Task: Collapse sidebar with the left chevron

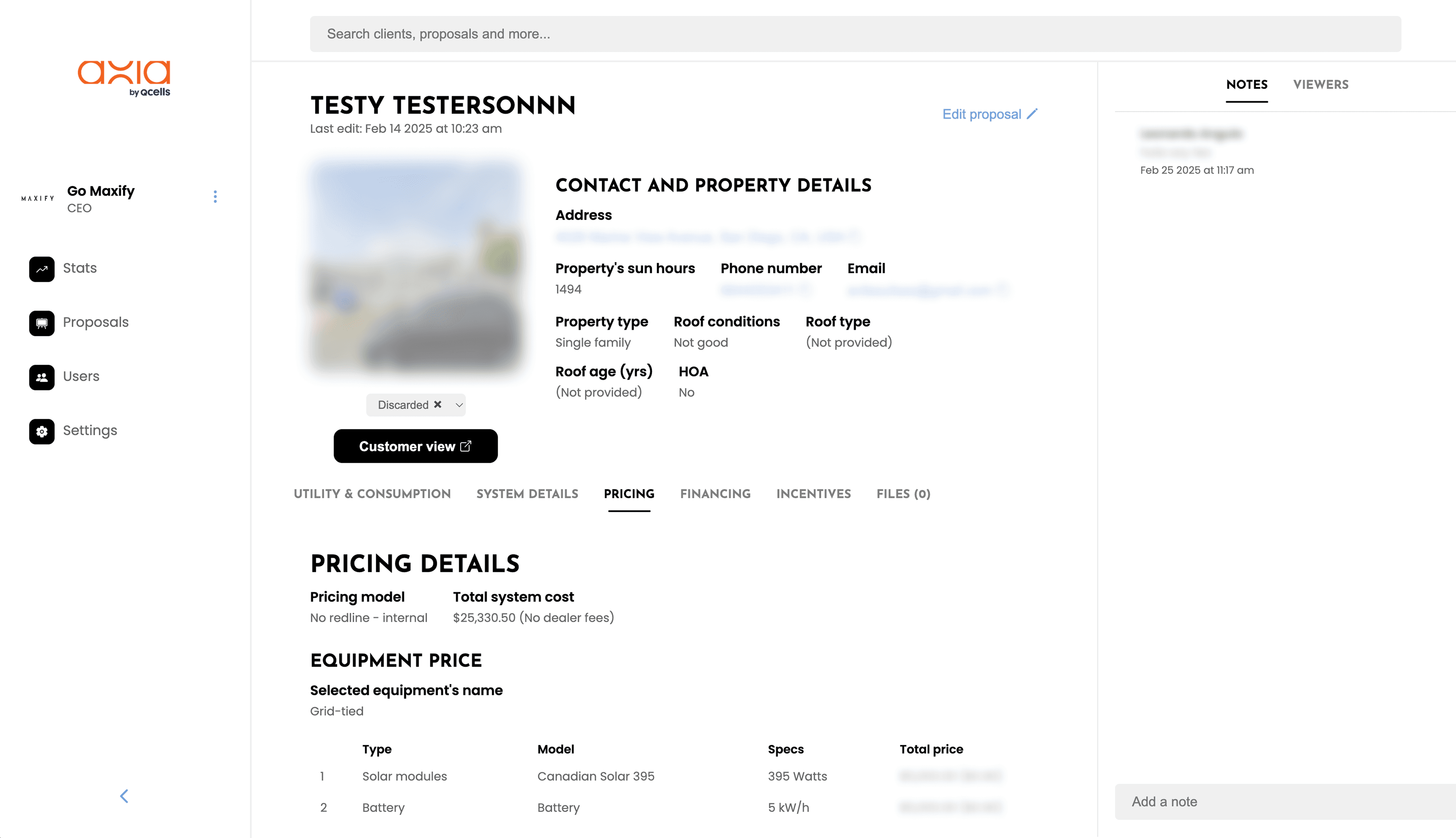Action: 124,796
